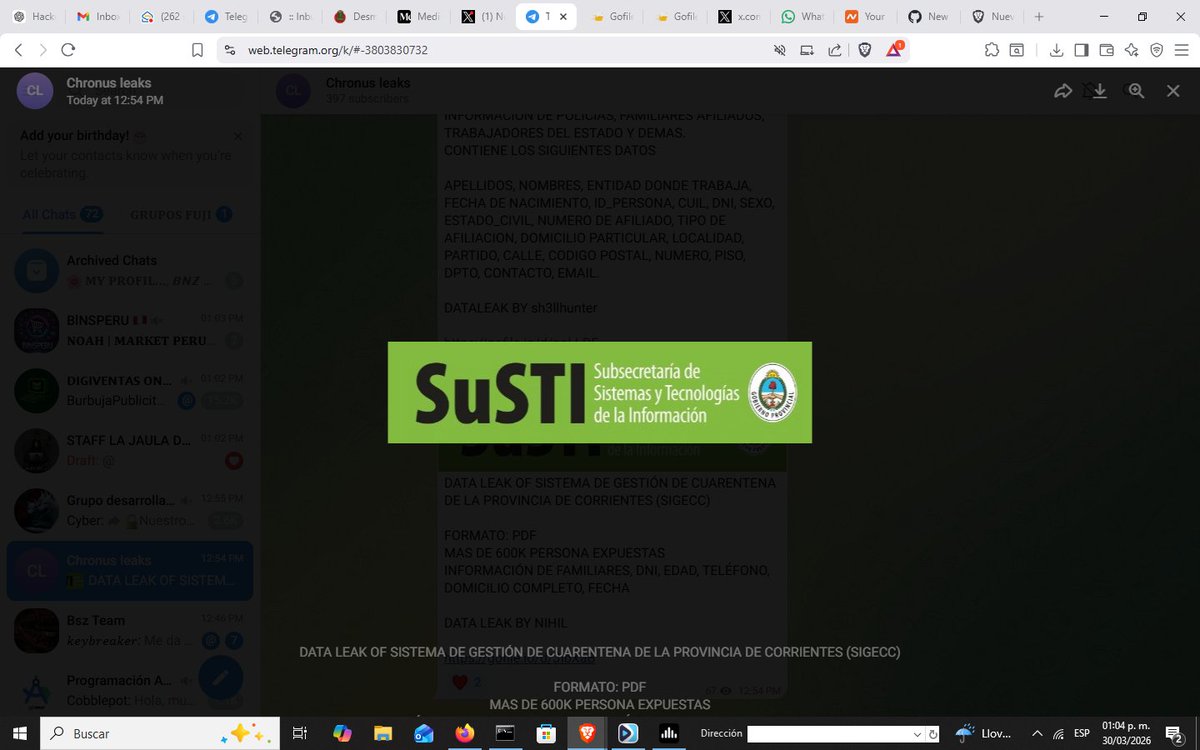Open Microsoft Store from the taskbar
This screenshot has width=1200, height=750.
[x=547, y=733]
